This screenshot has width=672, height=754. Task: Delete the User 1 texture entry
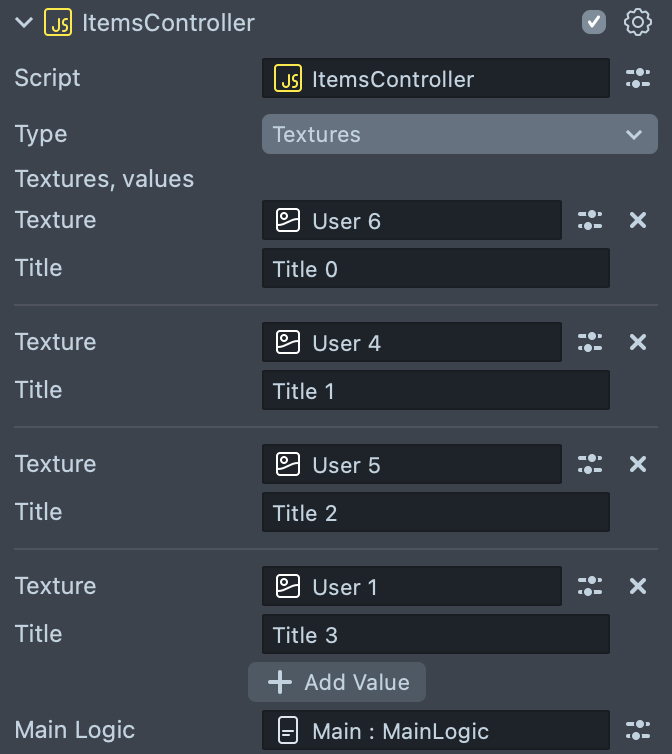tap(638, 586)
